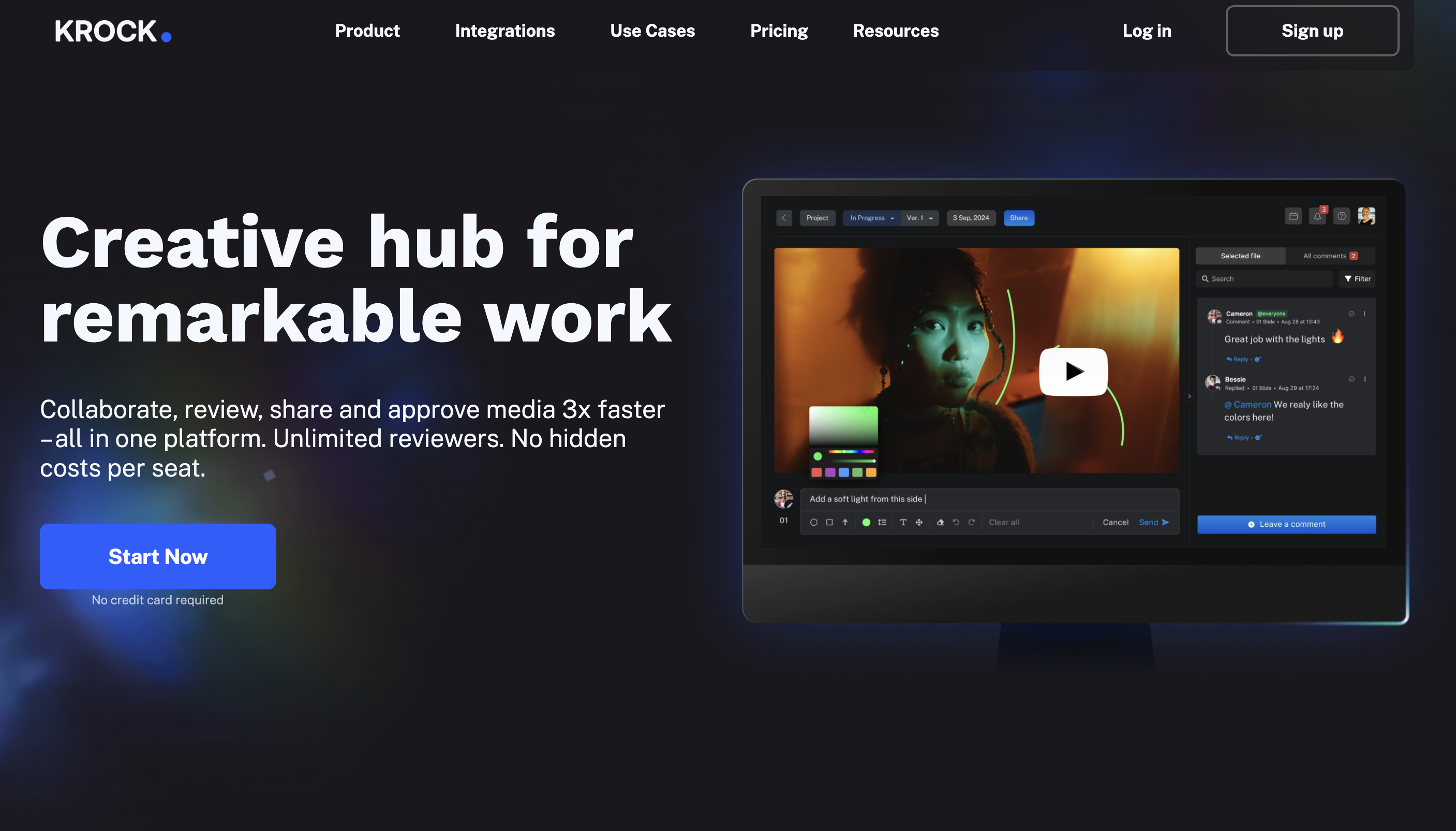Open the calendar icon in mockup header
1456x831 pixels.
[x=1293, y=216]
